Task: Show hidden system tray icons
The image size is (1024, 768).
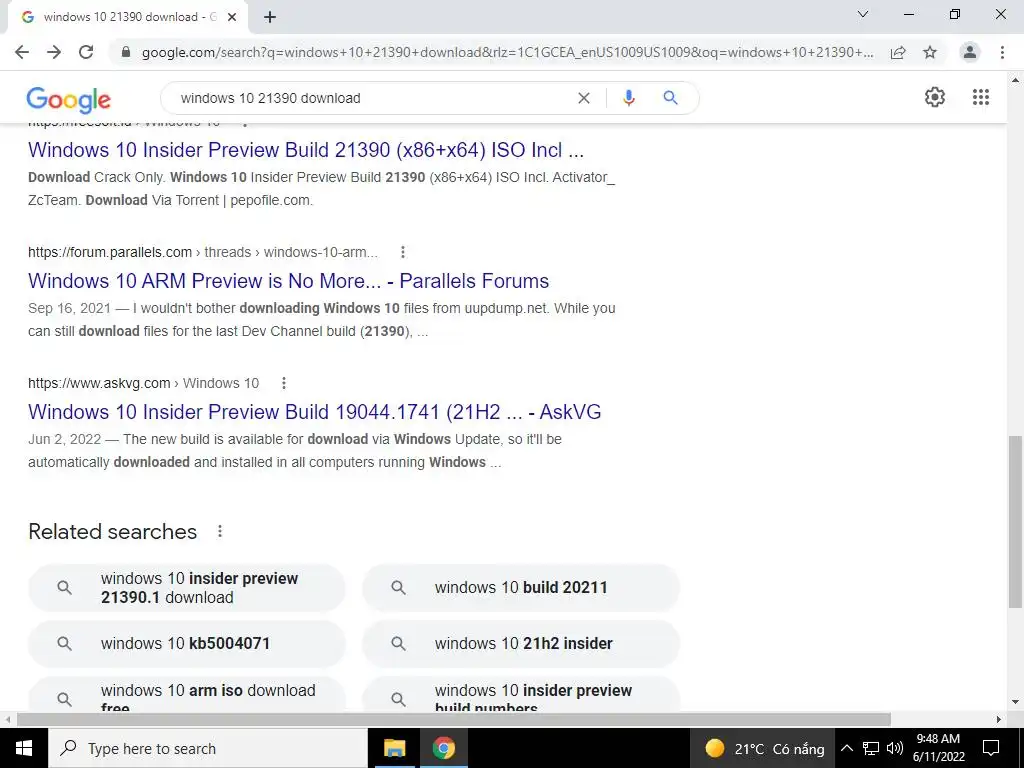Action: (846, 748)
